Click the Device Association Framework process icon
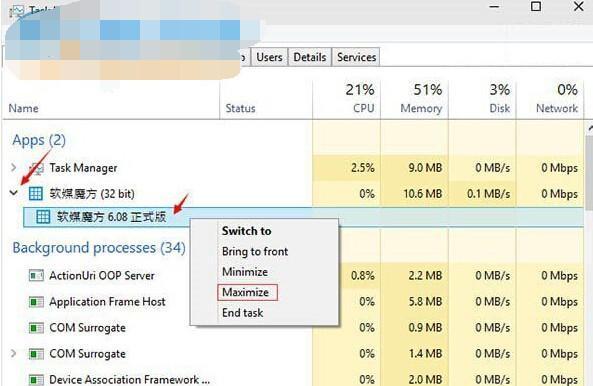The image size is (593, 386). [36, 379]
